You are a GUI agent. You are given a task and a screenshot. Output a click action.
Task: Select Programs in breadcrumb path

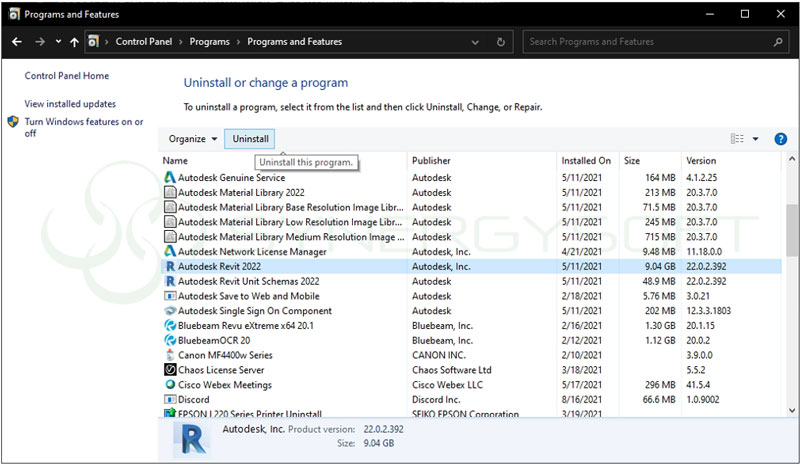tap(209, 42)
